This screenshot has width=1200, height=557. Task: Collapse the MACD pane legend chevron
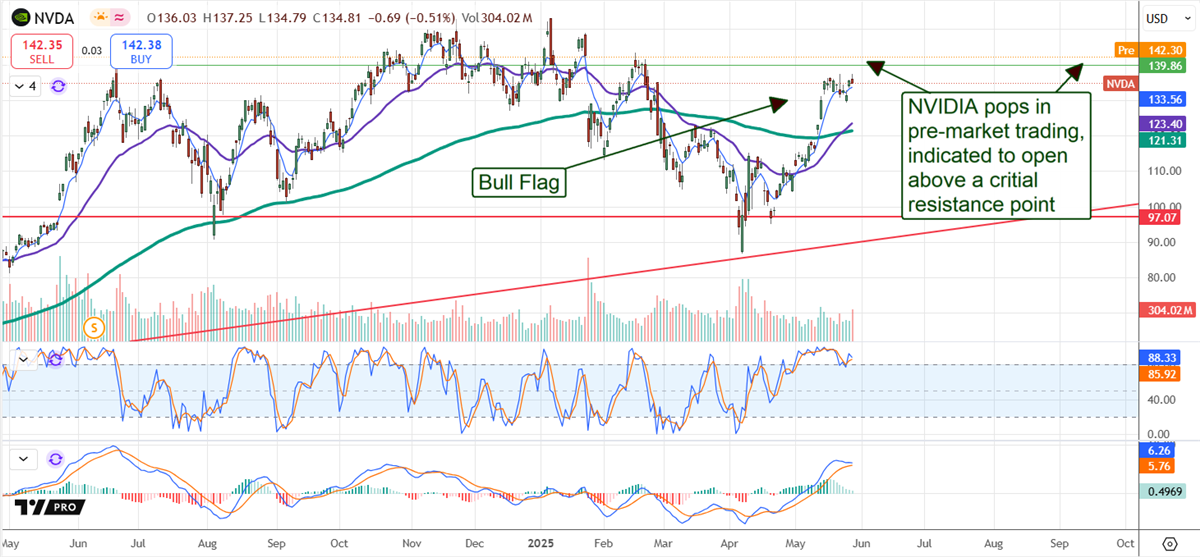click(x=23, y=459)
